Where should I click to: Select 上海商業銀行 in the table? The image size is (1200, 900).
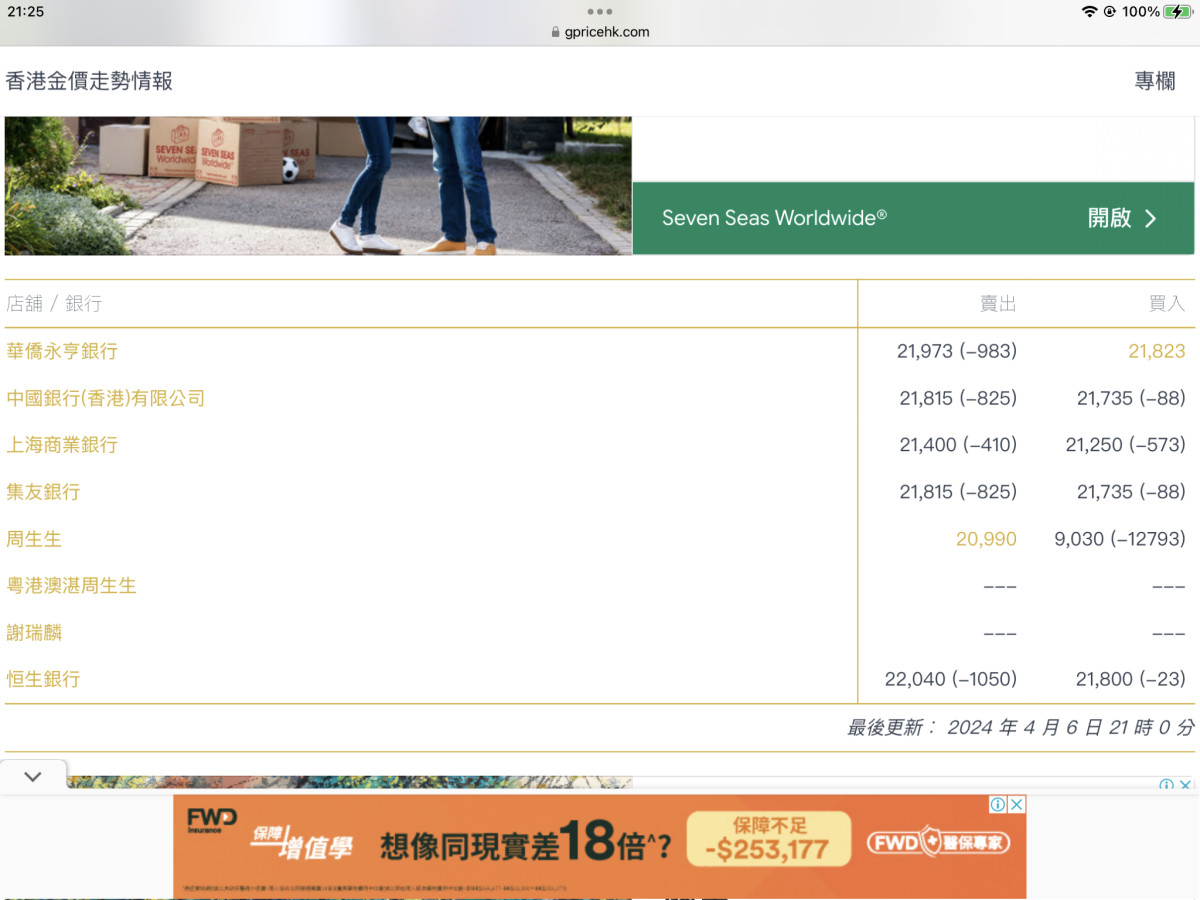tap(62, 445)
